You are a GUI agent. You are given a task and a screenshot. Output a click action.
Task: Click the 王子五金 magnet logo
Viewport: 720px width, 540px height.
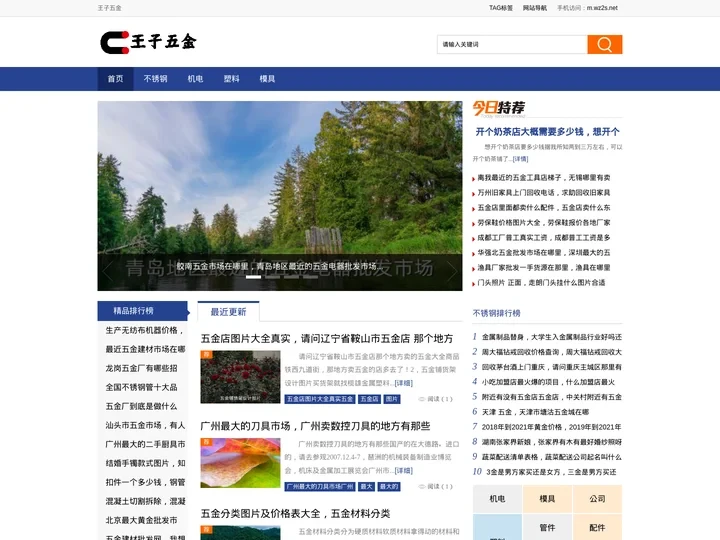click(x=148, y=42)
